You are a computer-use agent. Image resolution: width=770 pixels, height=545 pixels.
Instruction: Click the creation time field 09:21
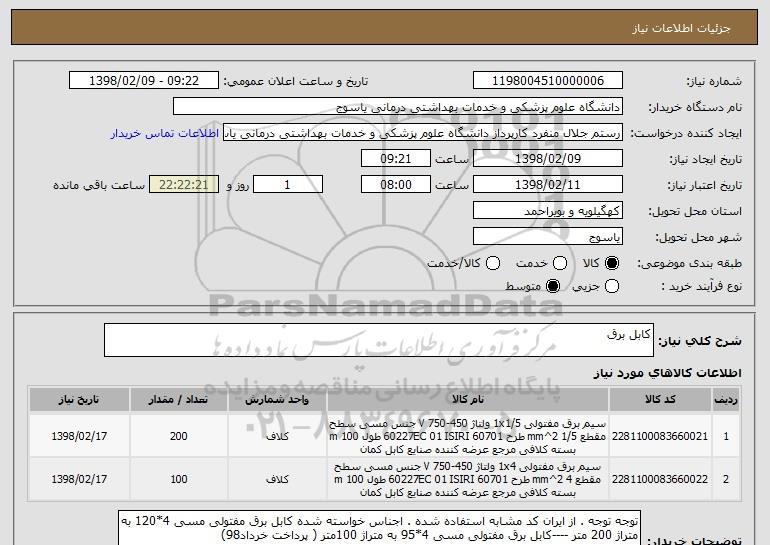396,159
